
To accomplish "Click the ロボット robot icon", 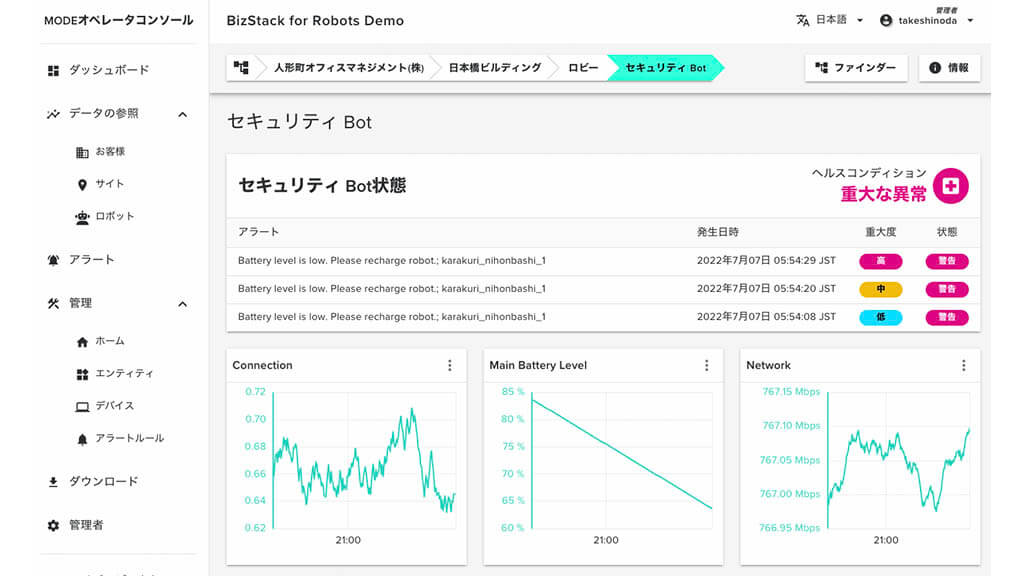I will pos(82,217).
